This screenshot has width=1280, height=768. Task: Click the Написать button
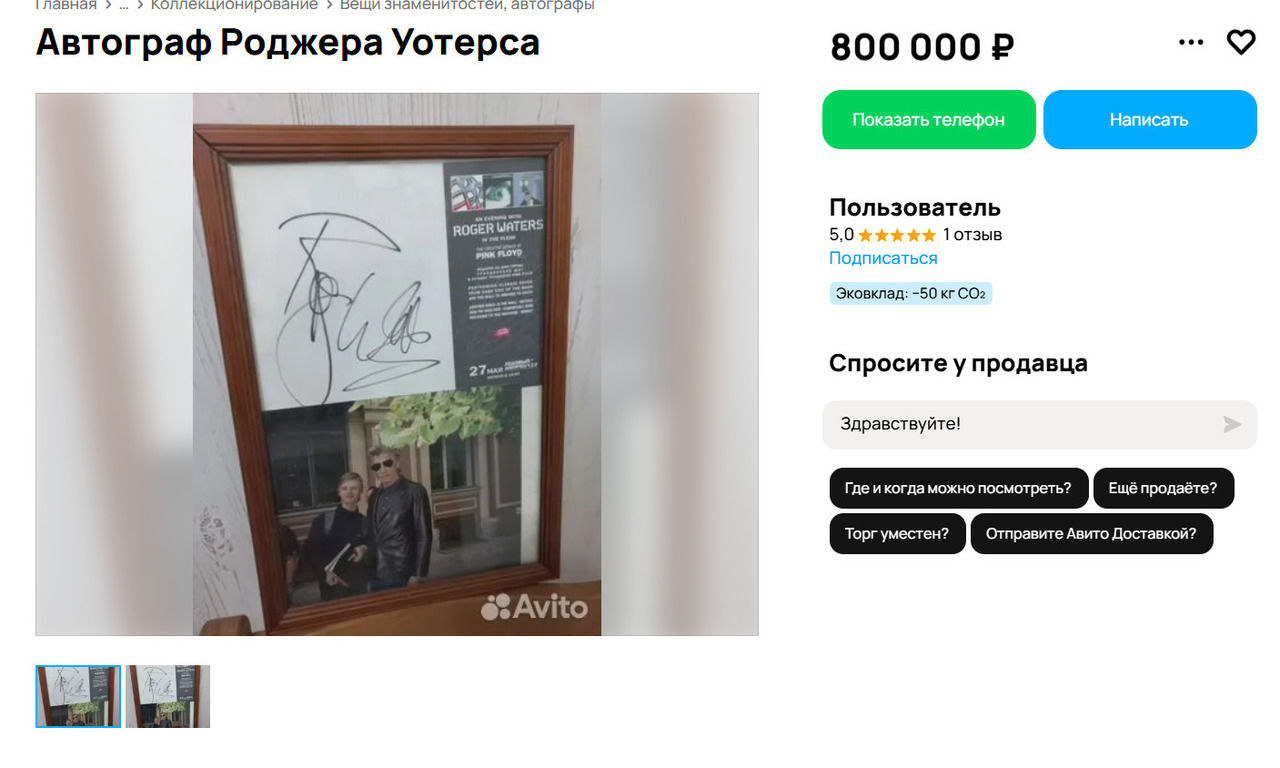pos(1150,119)
